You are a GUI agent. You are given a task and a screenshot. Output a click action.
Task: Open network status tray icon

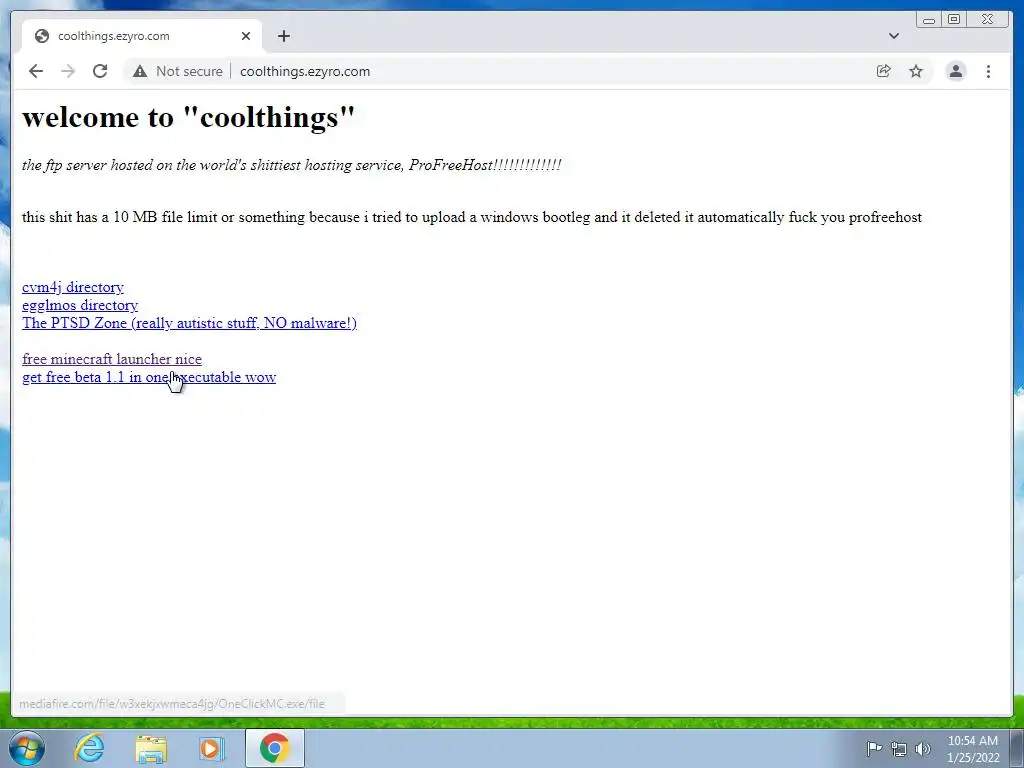(x=899, y=749)
